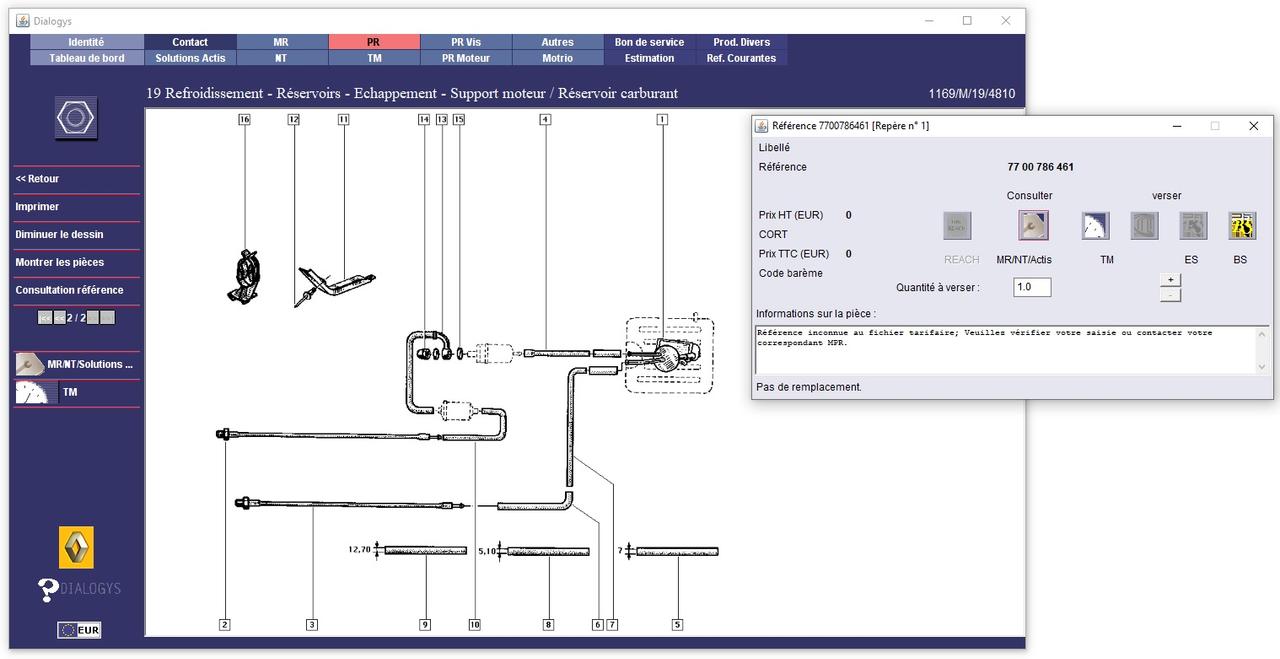Image resolution: width=1280 pixels, height=659 pixels.
Task: Open the MR tab
Action: coord(281,42)
